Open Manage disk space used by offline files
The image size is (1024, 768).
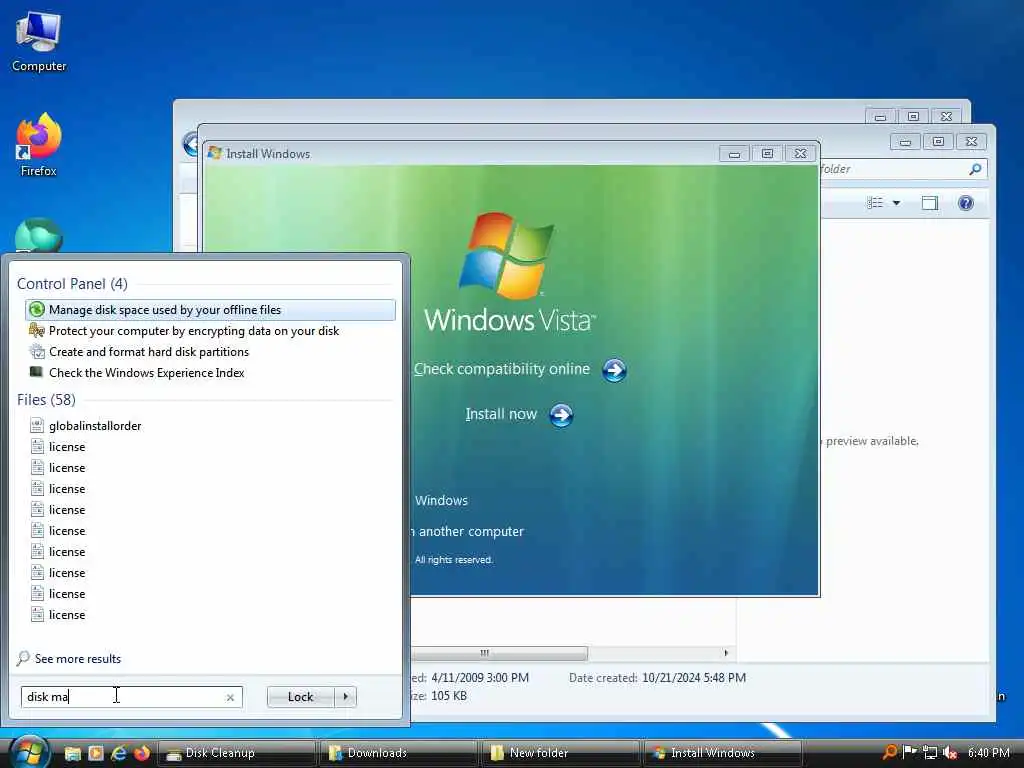point(210,310)
